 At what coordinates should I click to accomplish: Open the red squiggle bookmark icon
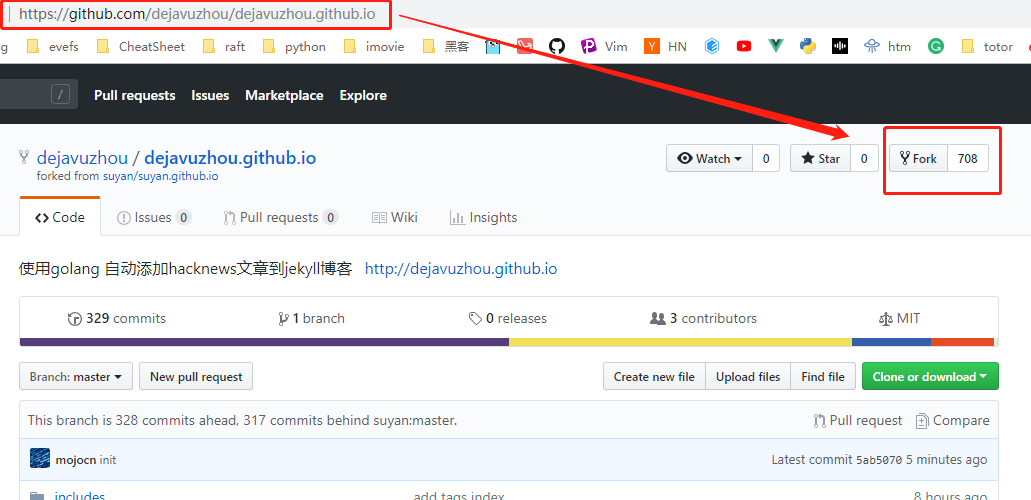tap(525, 46)
